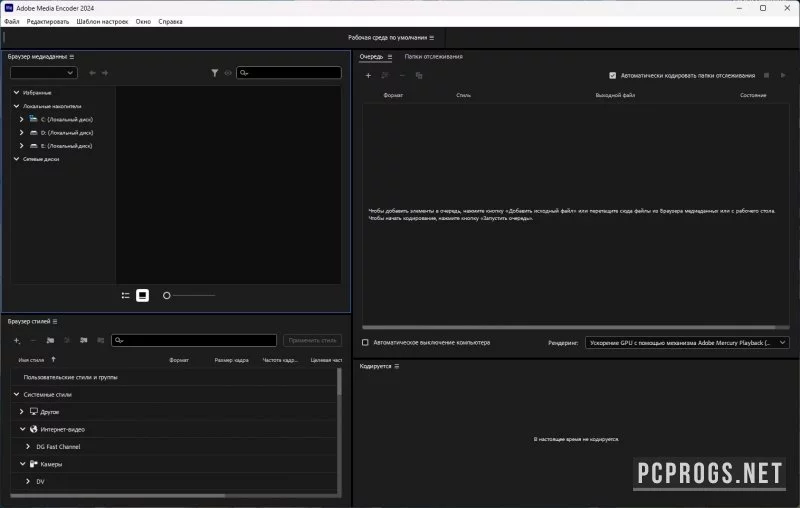800x508 pixels.
Task: Click the filter funnel icon in media browser
Action: (x=215, y=73)
